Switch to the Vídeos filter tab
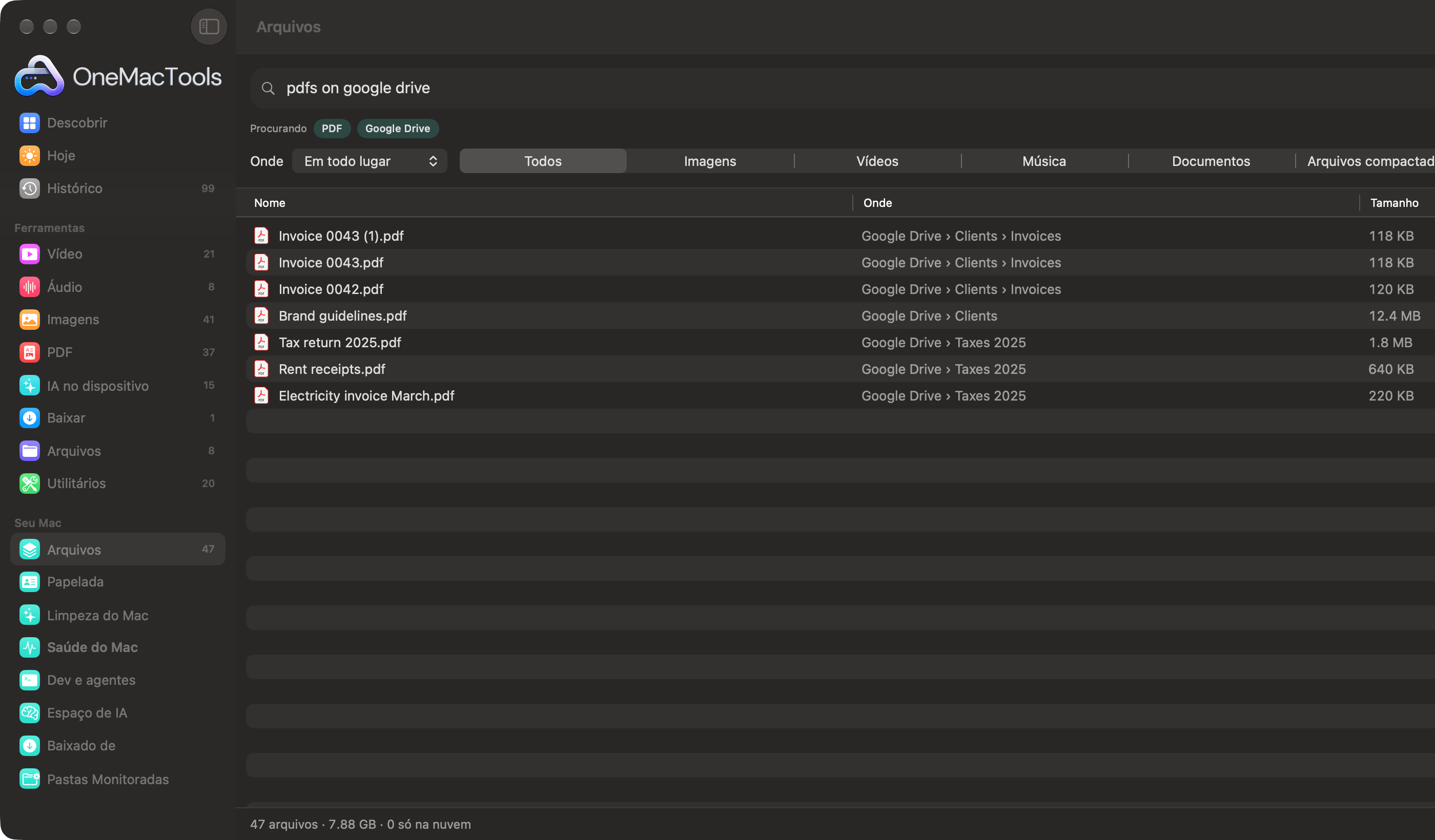Viewport: 1435px width, 840px height. pos(877,161)
